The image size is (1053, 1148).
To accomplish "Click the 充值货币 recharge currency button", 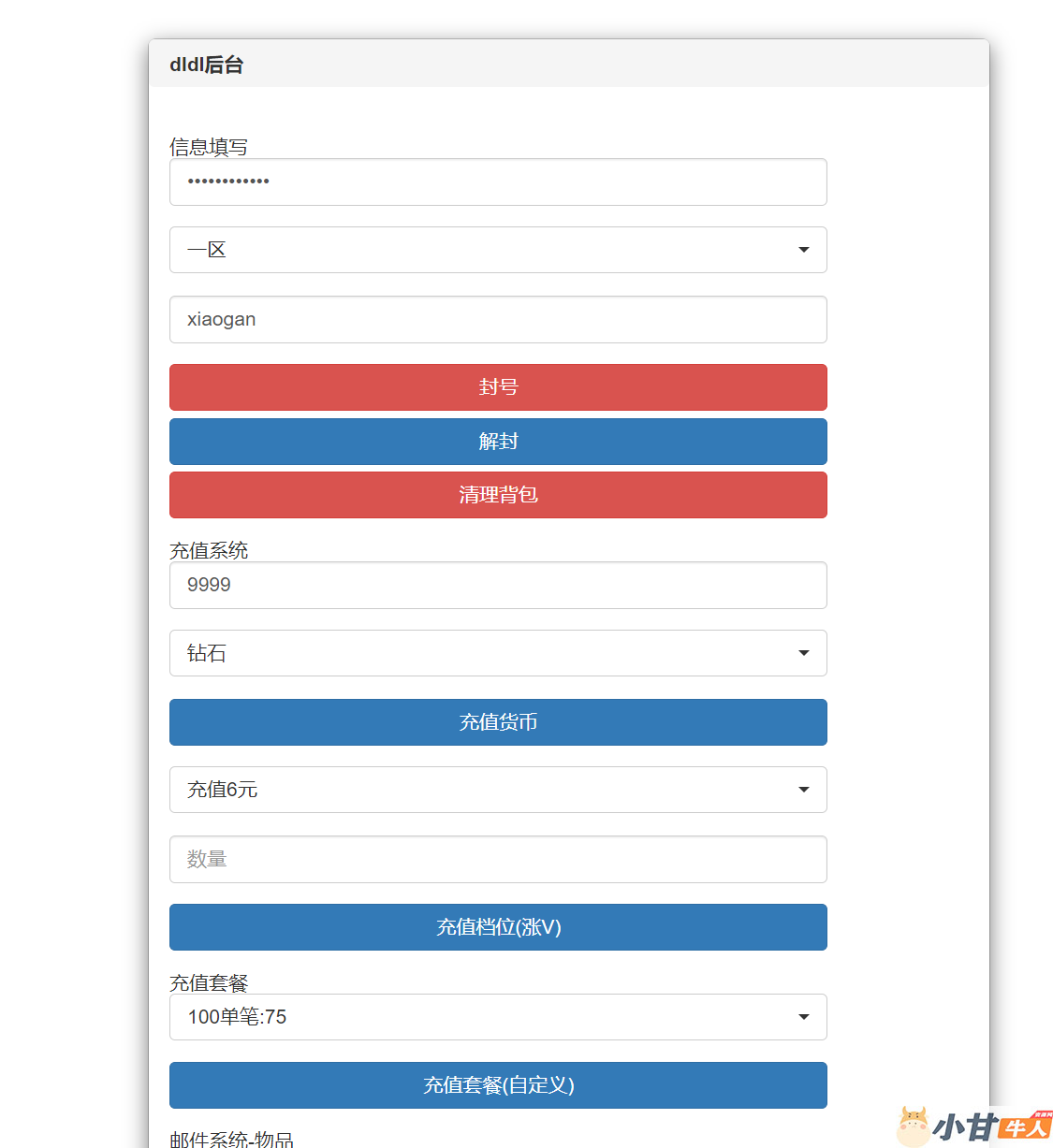I will tap(497, 722).
